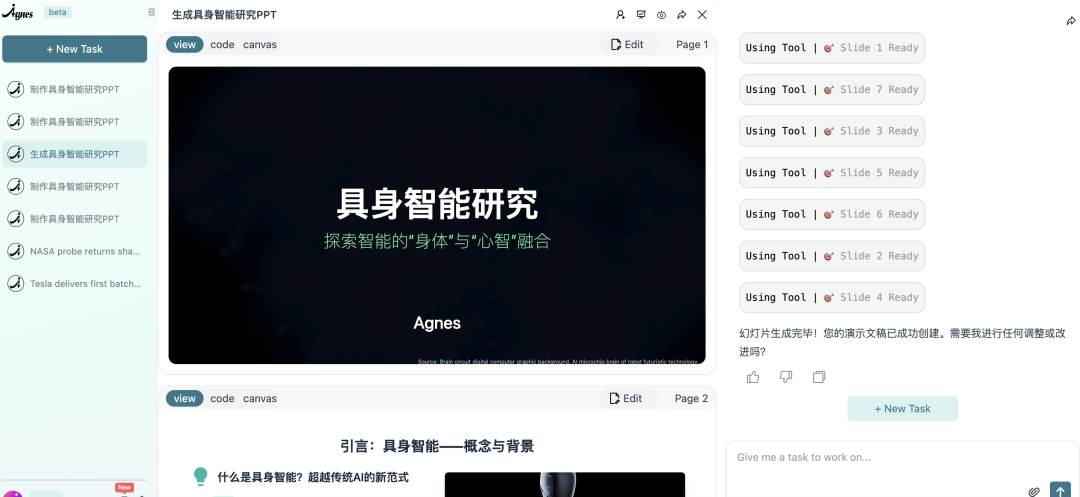Copy the response with the copy icon
Screen dimensions: 1080x497
pyautogui.click(x=819, y=377)
